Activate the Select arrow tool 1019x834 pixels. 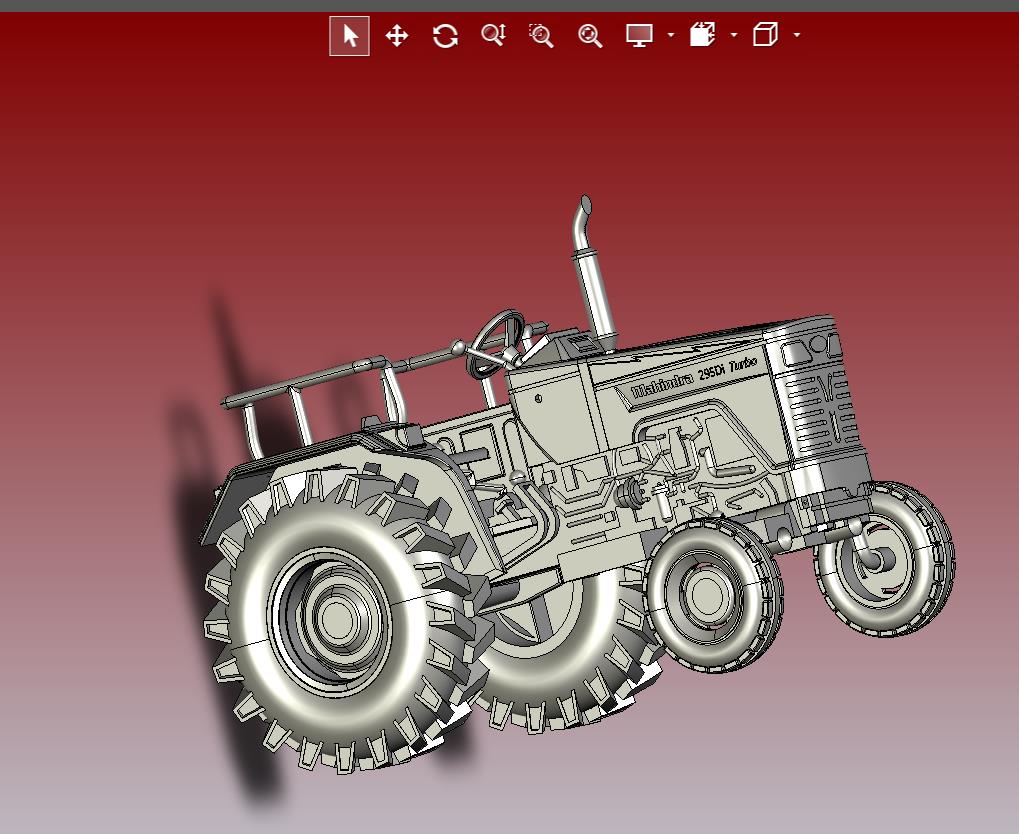click(x=350, y=36)
